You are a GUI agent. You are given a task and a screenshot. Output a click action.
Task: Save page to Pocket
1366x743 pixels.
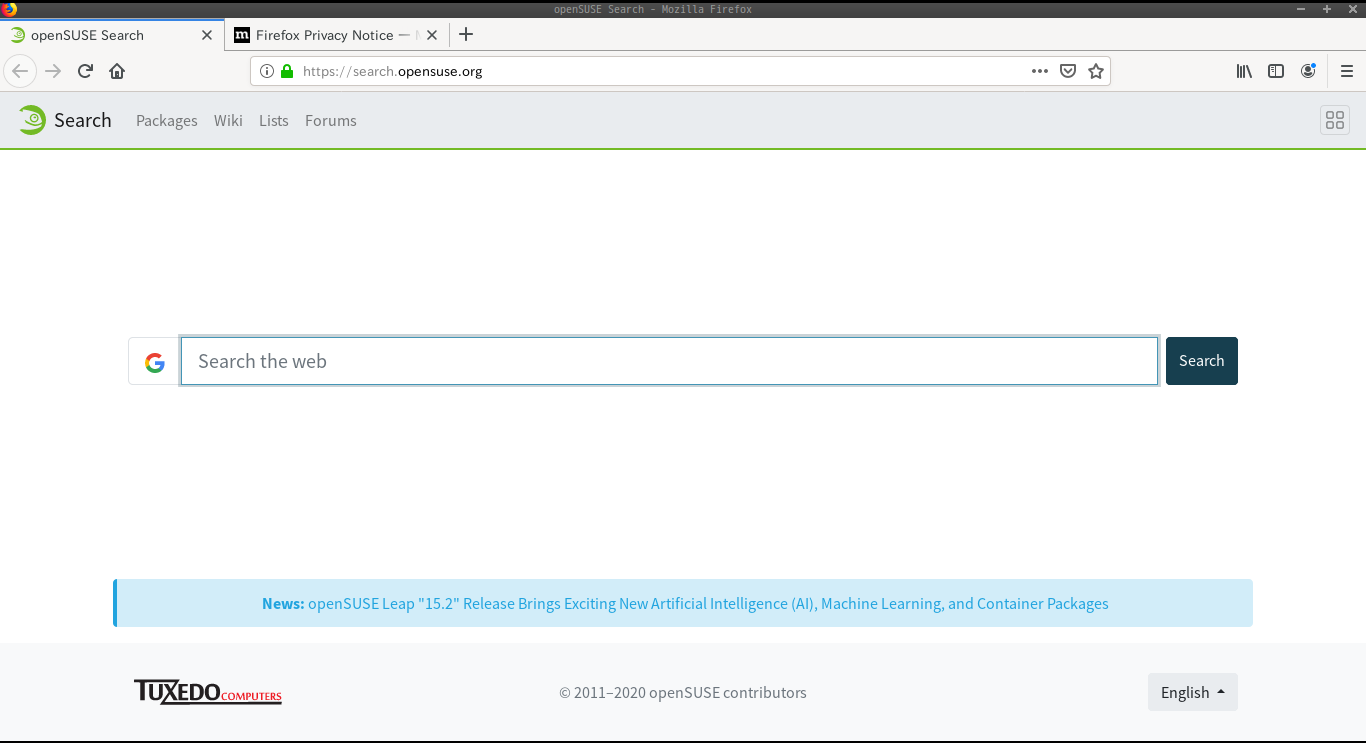(1068, 71)
